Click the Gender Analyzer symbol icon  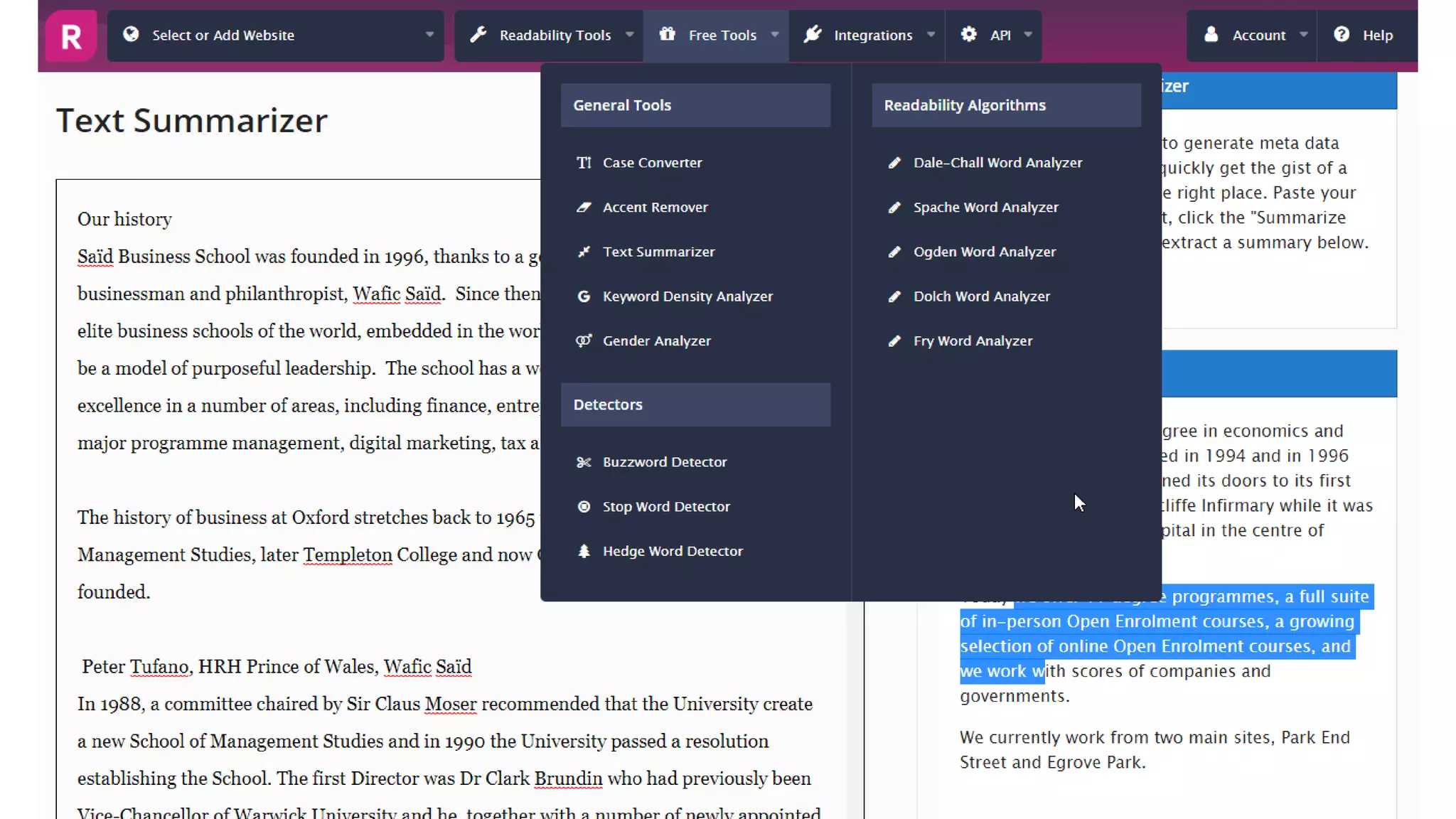[x=584, y=341]
